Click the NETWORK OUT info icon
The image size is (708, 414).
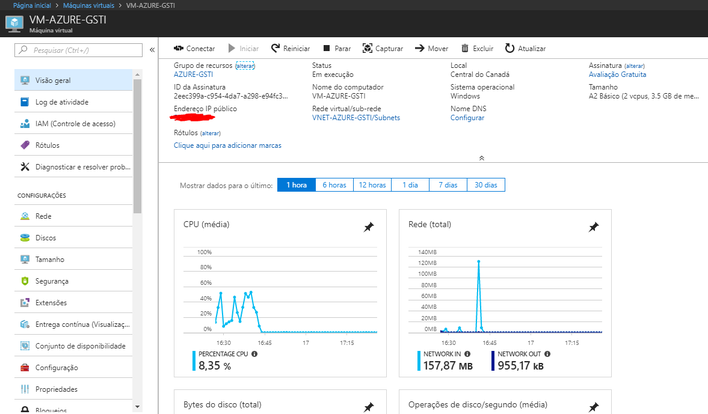coord(547,354)
